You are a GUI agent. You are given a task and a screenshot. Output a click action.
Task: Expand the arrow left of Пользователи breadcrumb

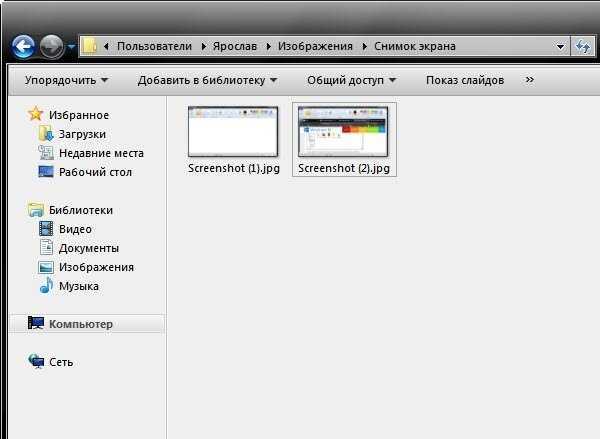click(106, 47)
